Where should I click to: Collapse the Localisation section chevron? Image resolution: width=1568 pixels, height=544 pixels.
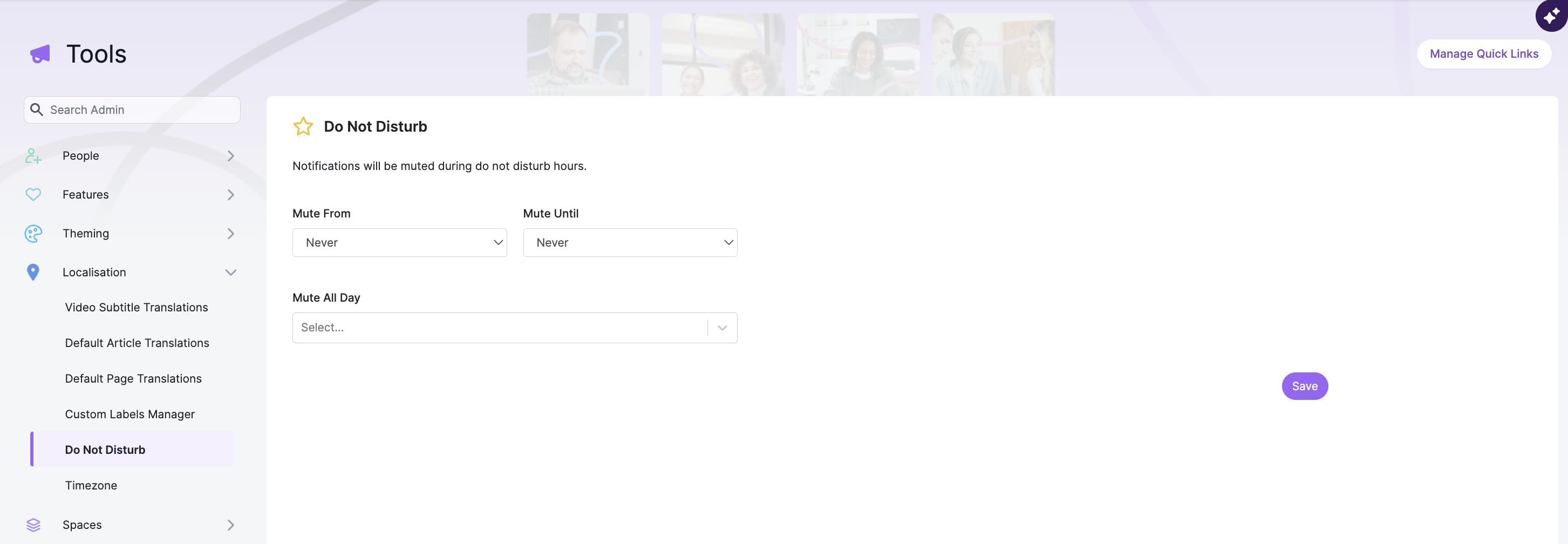point(231,273)
